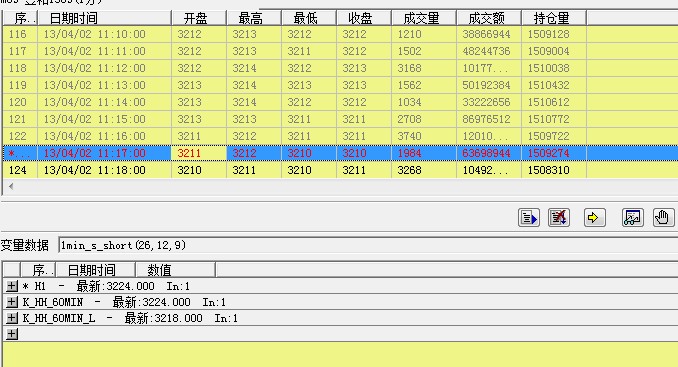Sort by the 收盘 column header
Viewport: 678px width, 367px height.
click(x=364, y=18)
